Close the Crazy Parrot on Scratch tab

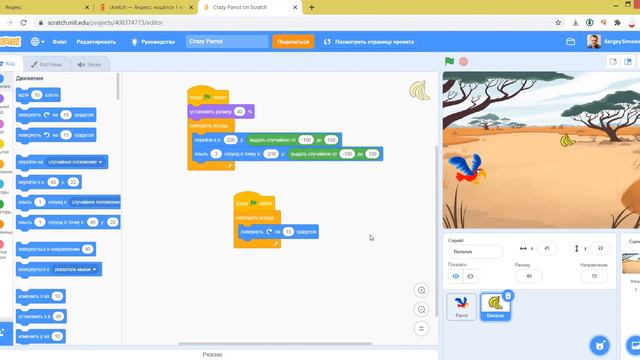[295, 7]
